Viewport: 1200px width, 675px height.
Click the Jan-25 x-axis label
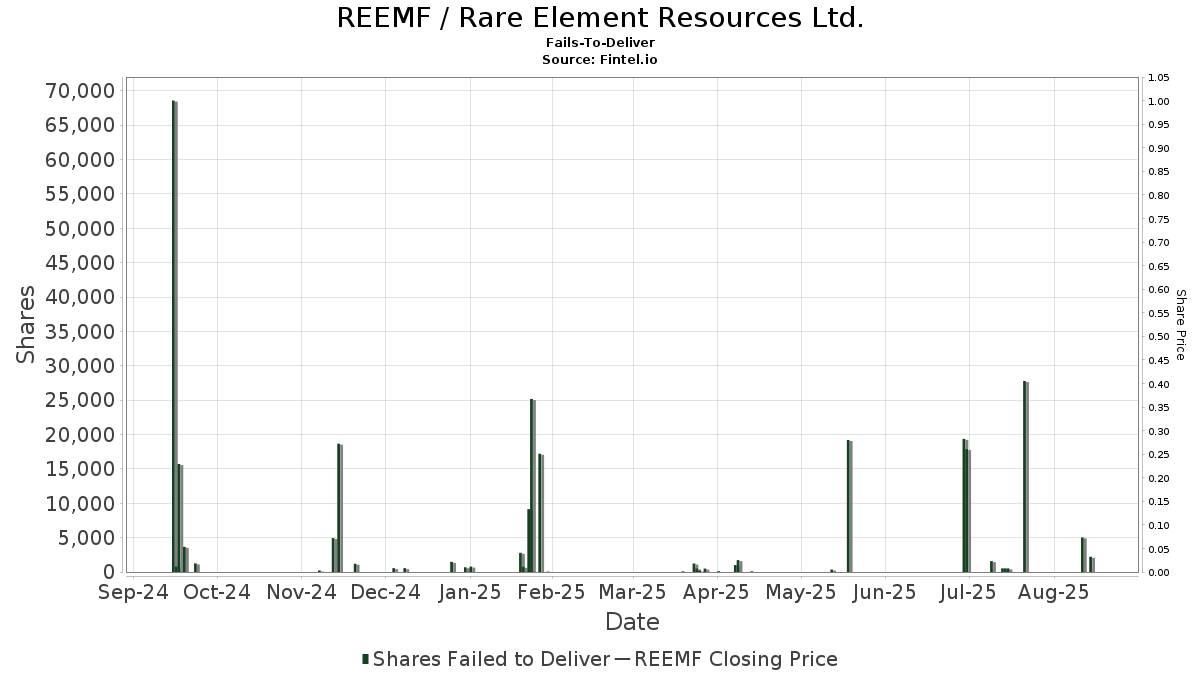[x=468, y=593]
